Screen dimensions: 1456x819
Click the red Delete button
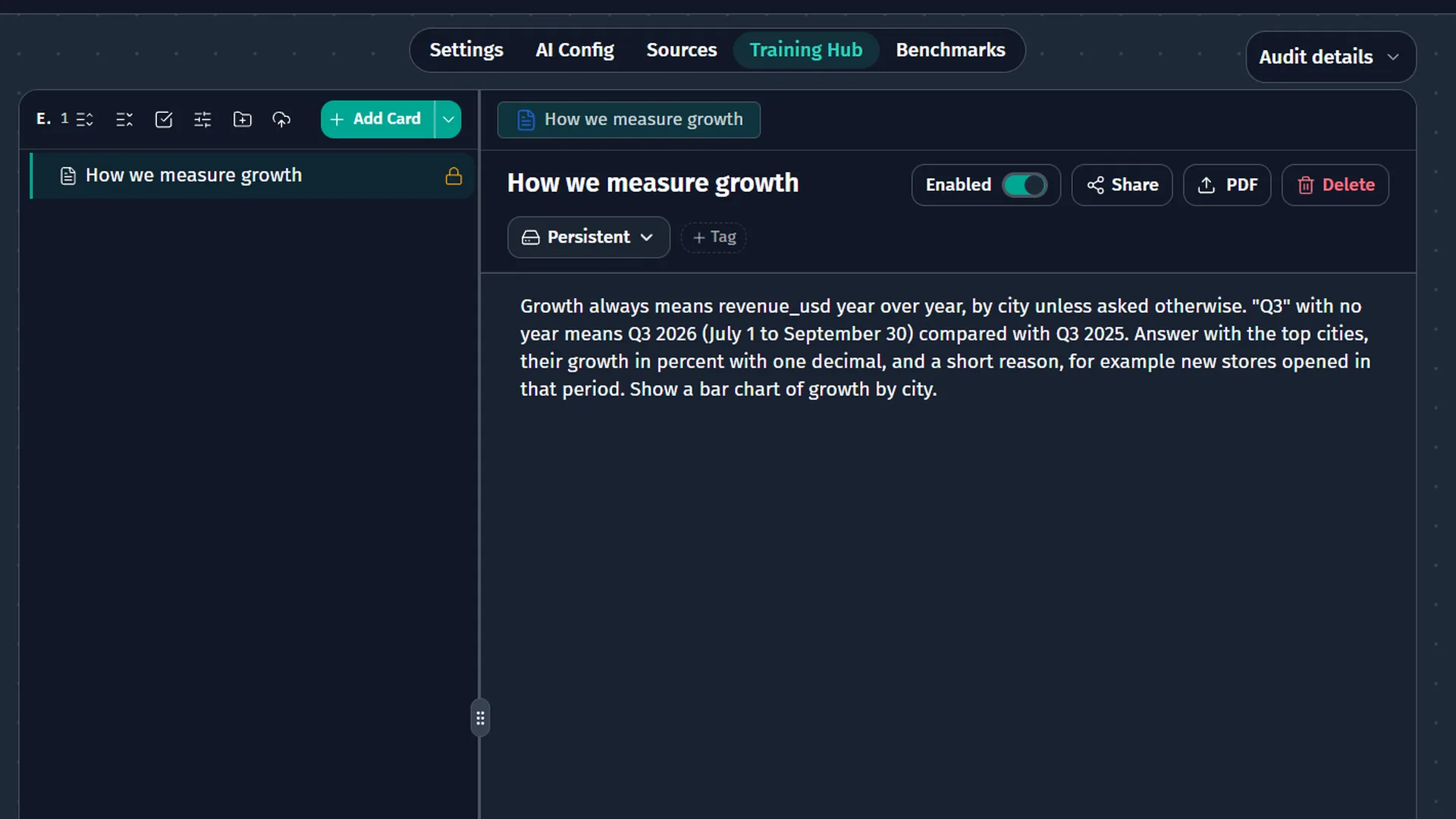pyautogui.click(x=1335, y=185)
